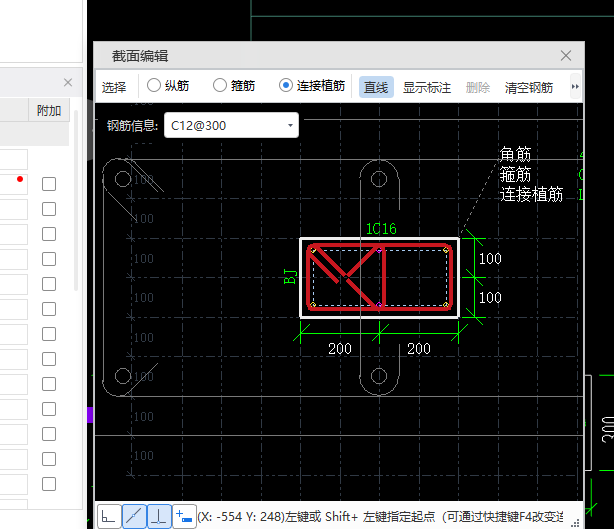This screenshot has height=529, width=614.
Task: Click the magenta rebar point at top middle
Action: click(x=379, y=251)
